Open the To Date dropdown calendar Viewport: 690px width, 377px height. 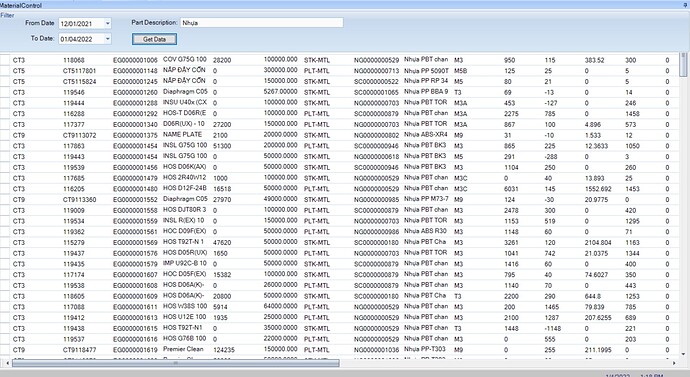[107, 39]
